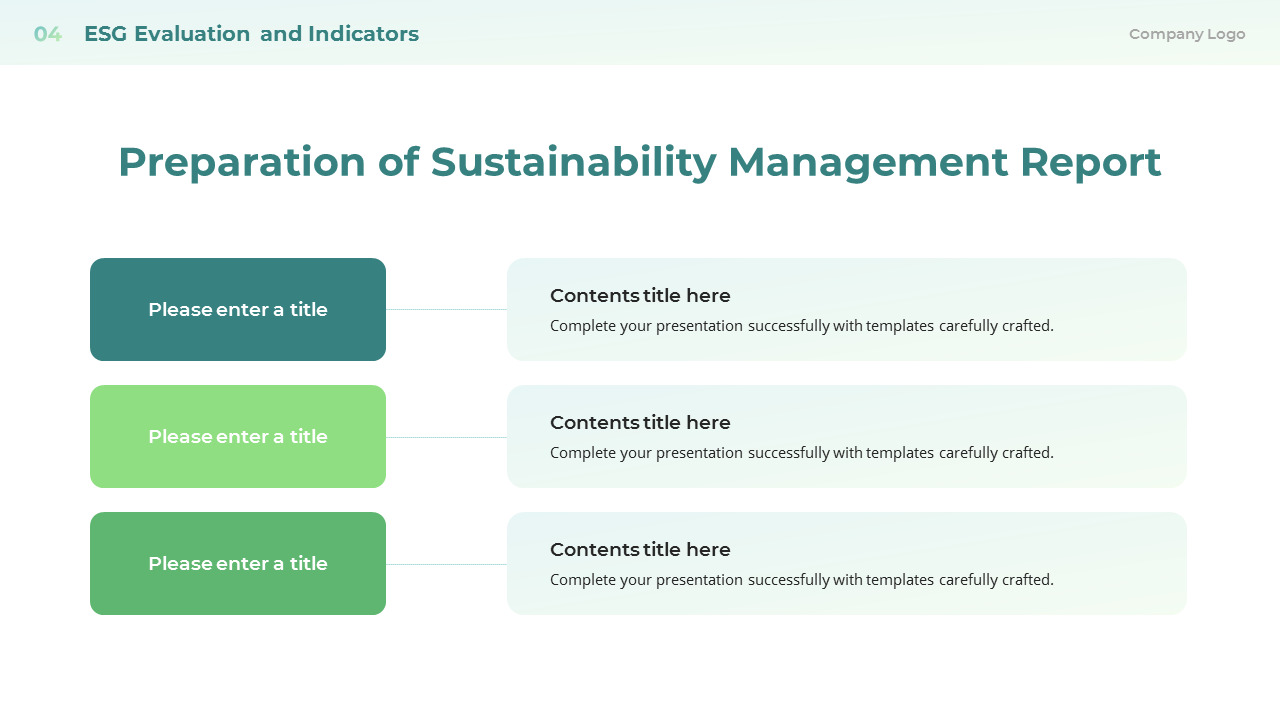Select the number 04 section indicator
Image resolution: width=1280 pixels, height=720 pixels.
(x=47, y=33)
